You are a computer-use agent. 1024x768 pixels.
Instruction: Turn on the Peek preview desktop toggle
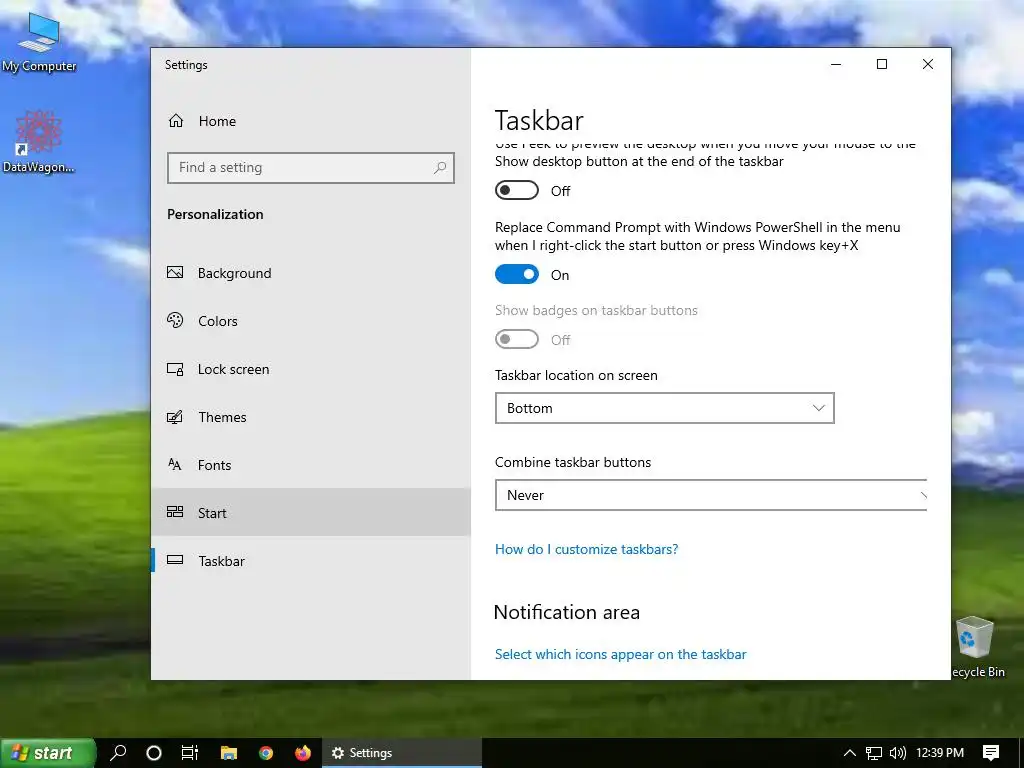[x=517, y=191]
